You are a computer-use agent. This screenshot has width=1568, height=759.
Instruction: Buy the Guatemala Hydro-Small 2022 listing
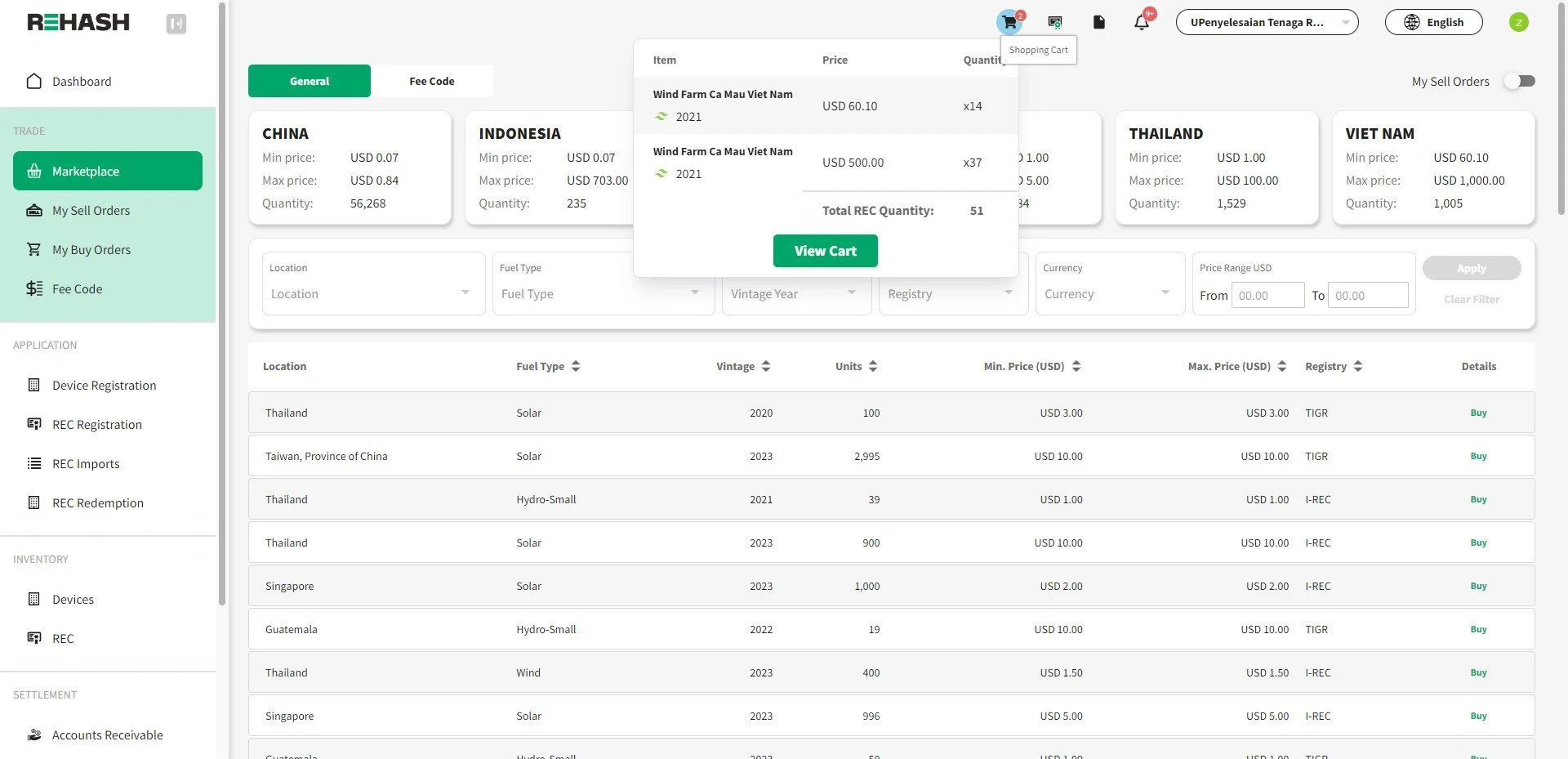tap(1478, 629)
